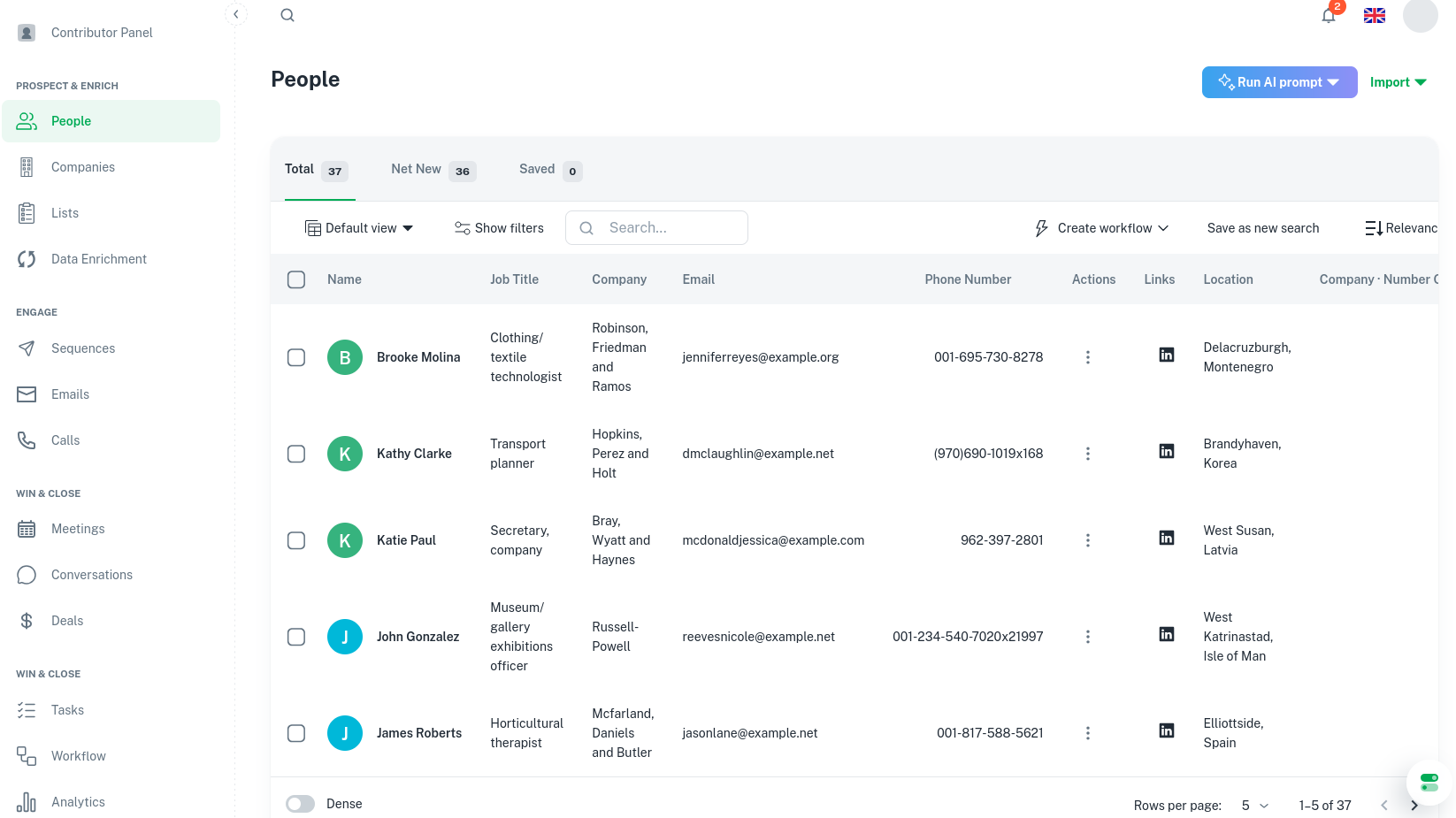Switch to the Net New tab
Image resolution: width=1456 pixels, height=818 pixels.
[433, 170]
